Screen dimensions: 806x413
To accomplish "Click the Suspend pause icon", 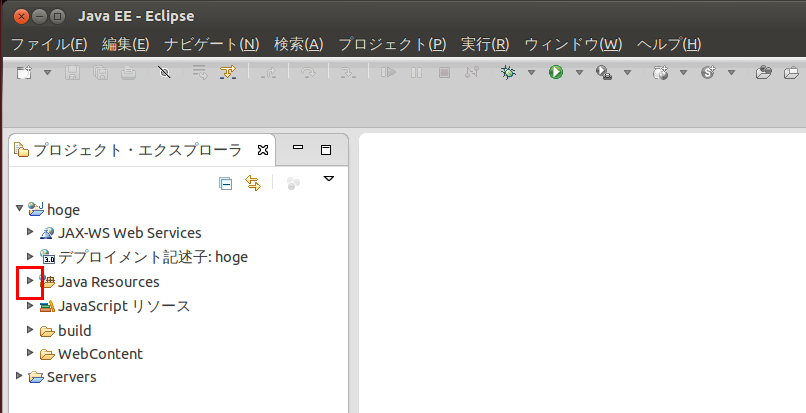I will [416, 73].
